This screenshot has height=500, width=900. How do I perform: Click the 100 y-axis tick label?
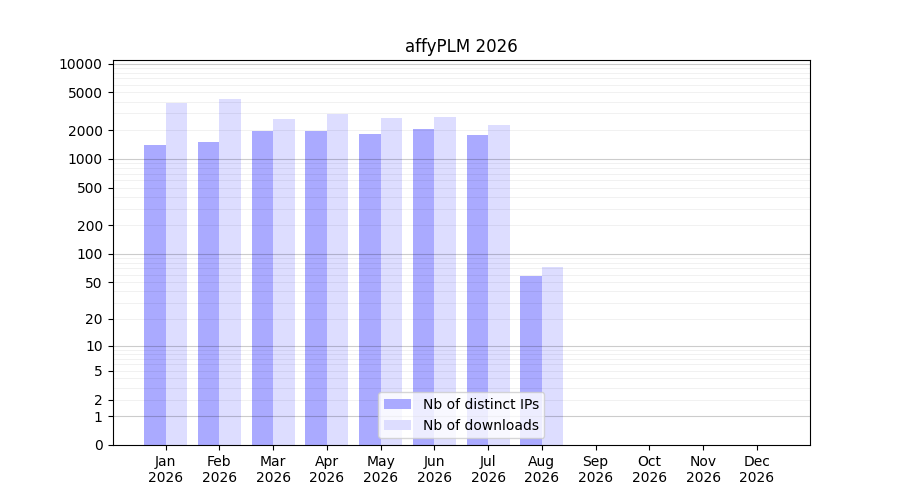[x=90, y=254]
